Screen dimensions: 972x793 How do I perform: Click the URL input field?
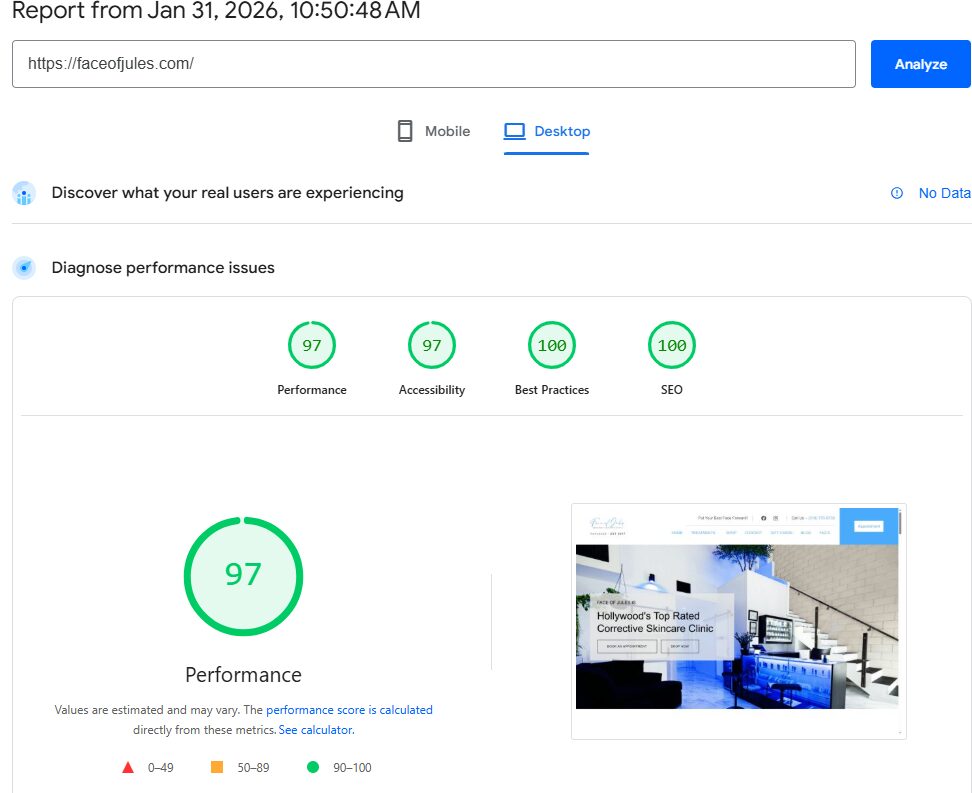click(433, 64)
